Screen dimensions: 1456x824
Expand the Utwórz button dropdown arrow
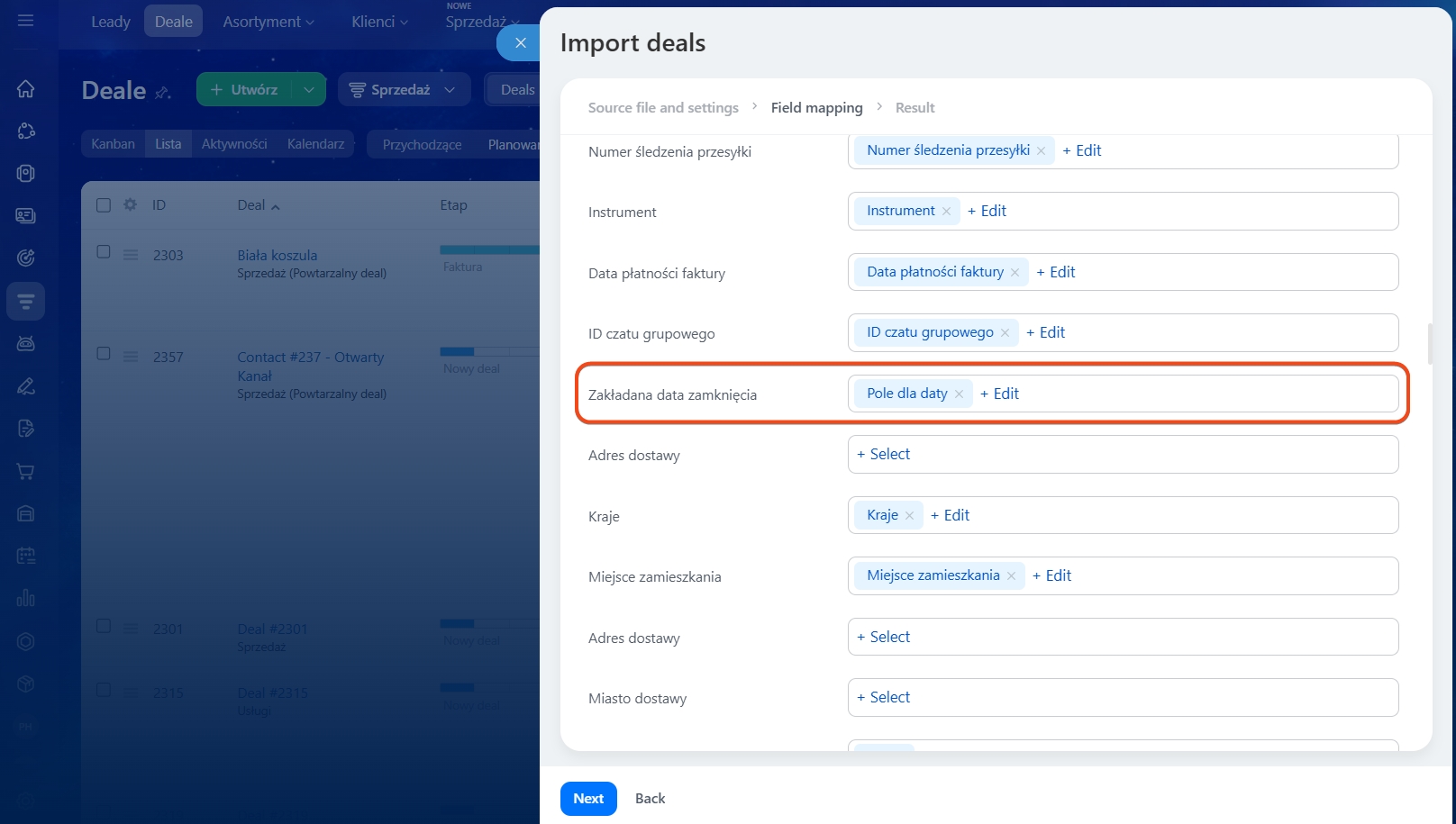[x=308, y=89]
